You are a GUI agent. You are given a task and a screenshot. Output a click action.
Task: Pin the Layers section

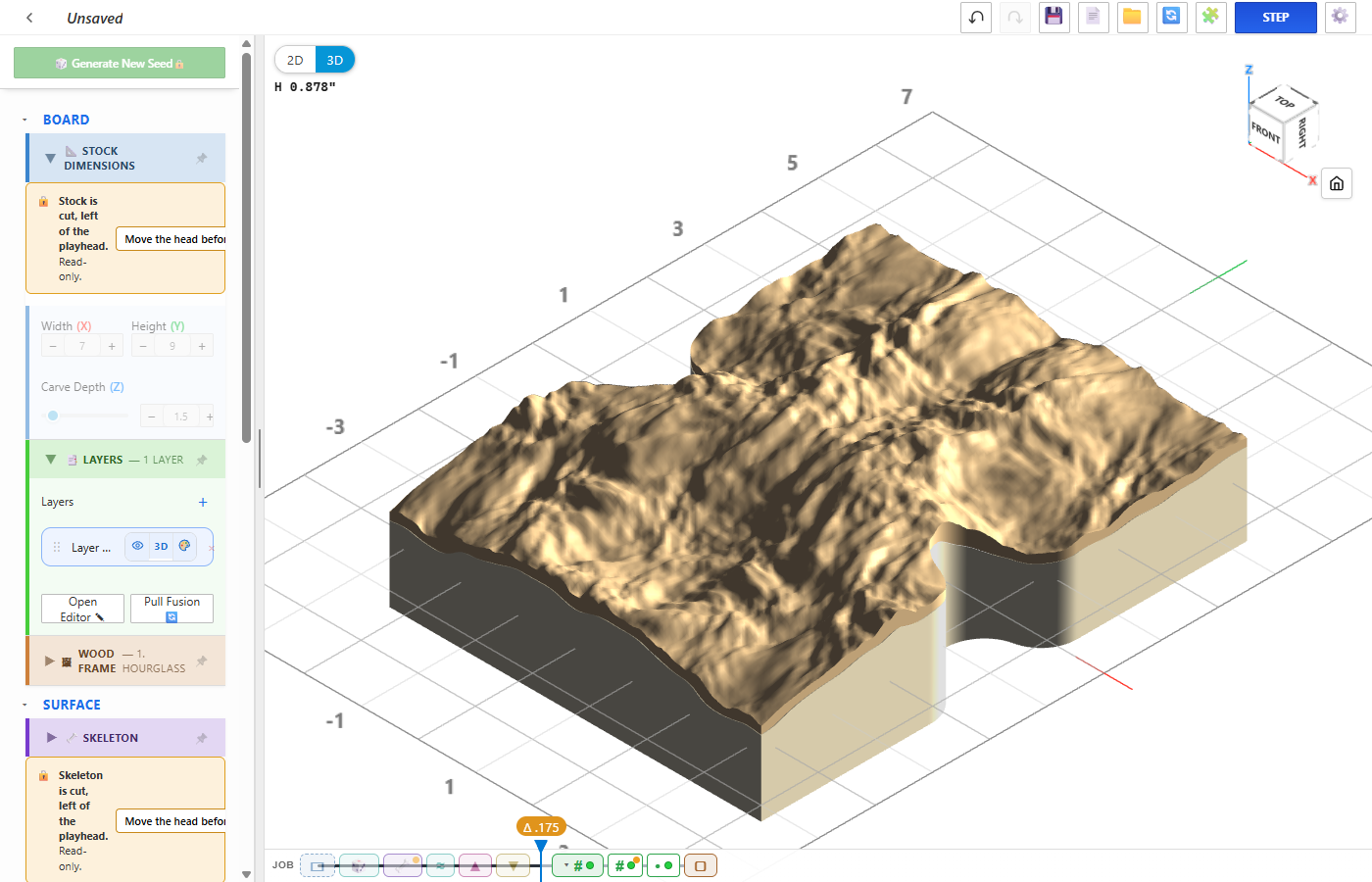pyautogui.click(x=202, y=460)
